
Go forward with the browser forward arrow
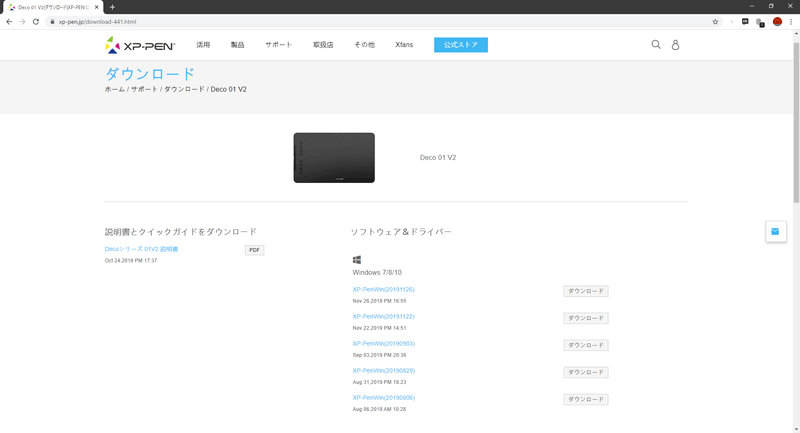point(22,22)
